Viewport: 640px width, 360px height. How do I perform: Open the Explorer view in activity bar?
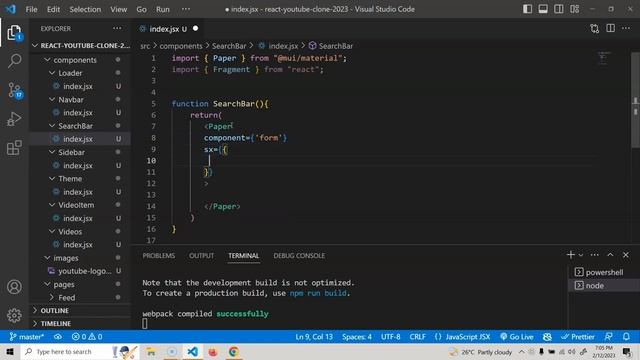click(14, 33)
